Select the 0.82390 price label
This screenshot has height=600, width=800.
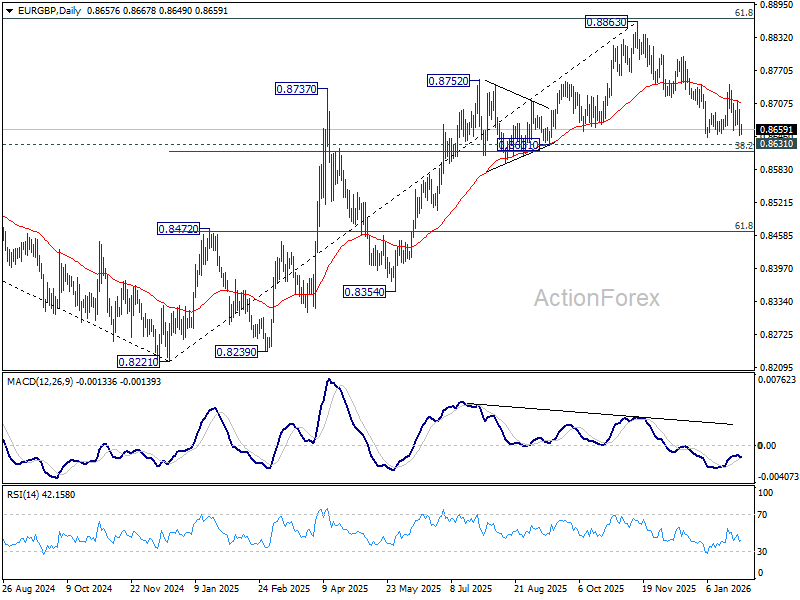236,352
